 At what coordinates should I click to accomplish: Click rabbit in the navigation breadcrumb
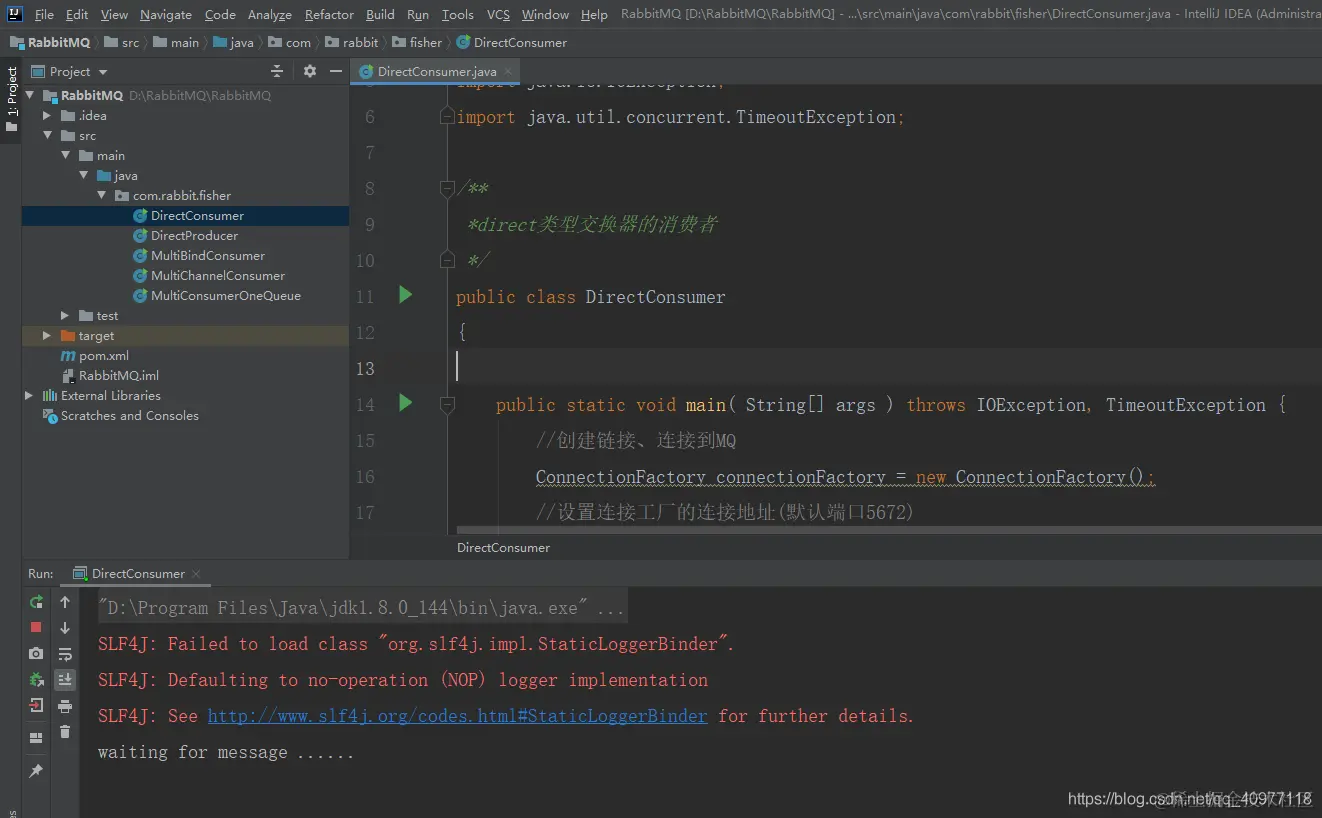[x=351, y=42]
